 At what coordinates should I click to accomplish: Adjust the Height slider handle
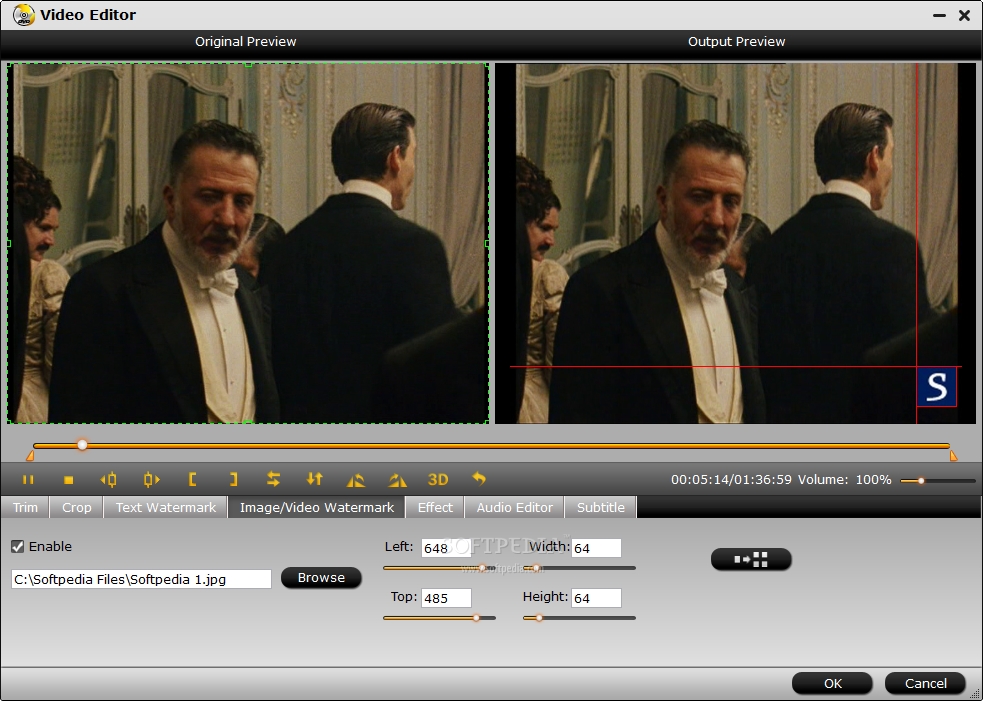539,618
